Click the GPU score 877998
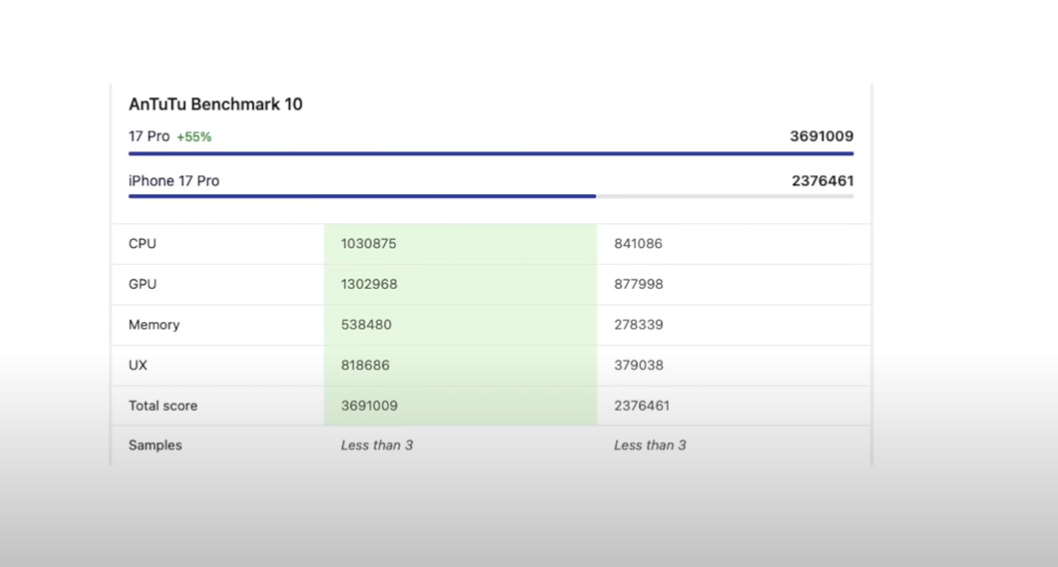1058x567 pixels. [638, 284]
